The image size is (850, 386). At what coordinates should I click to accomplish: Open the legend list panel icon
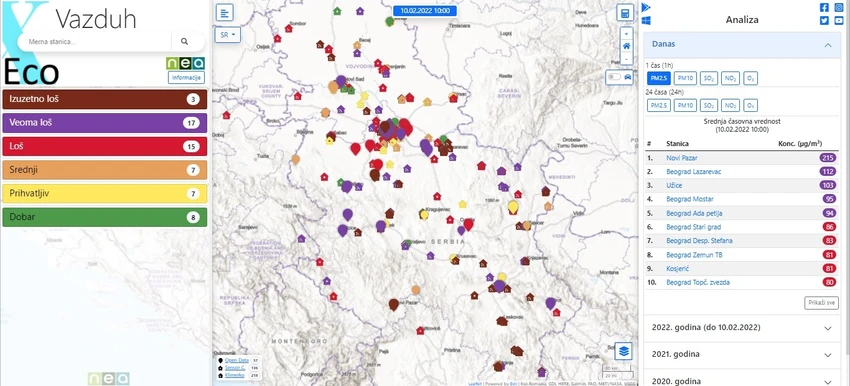tap(224, 12)
